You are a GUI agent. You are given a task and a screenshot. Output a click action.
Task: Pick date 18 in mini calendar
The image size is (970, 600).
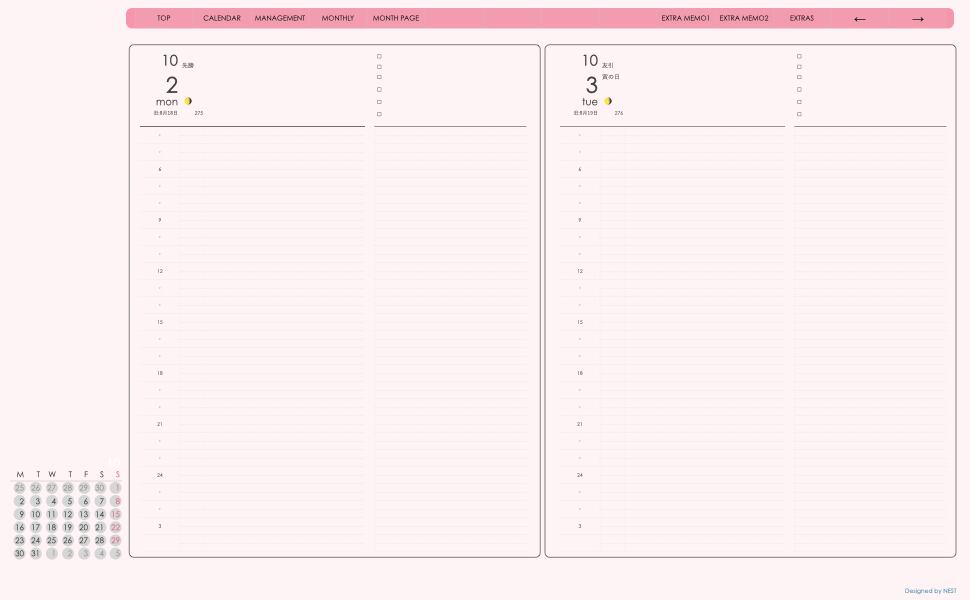point(52,527)
